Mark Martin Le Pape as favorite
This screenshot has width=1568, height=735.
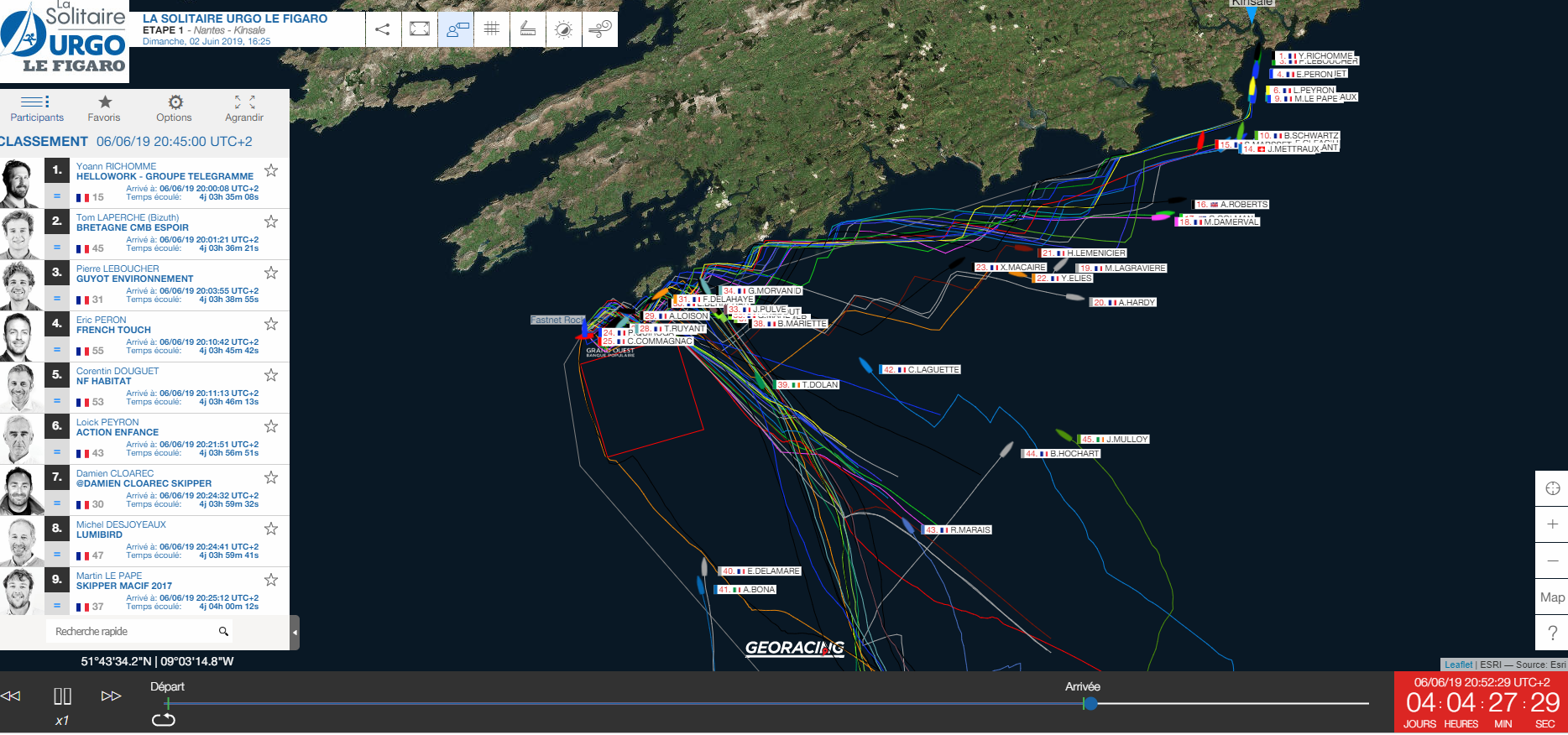point(271,580)
